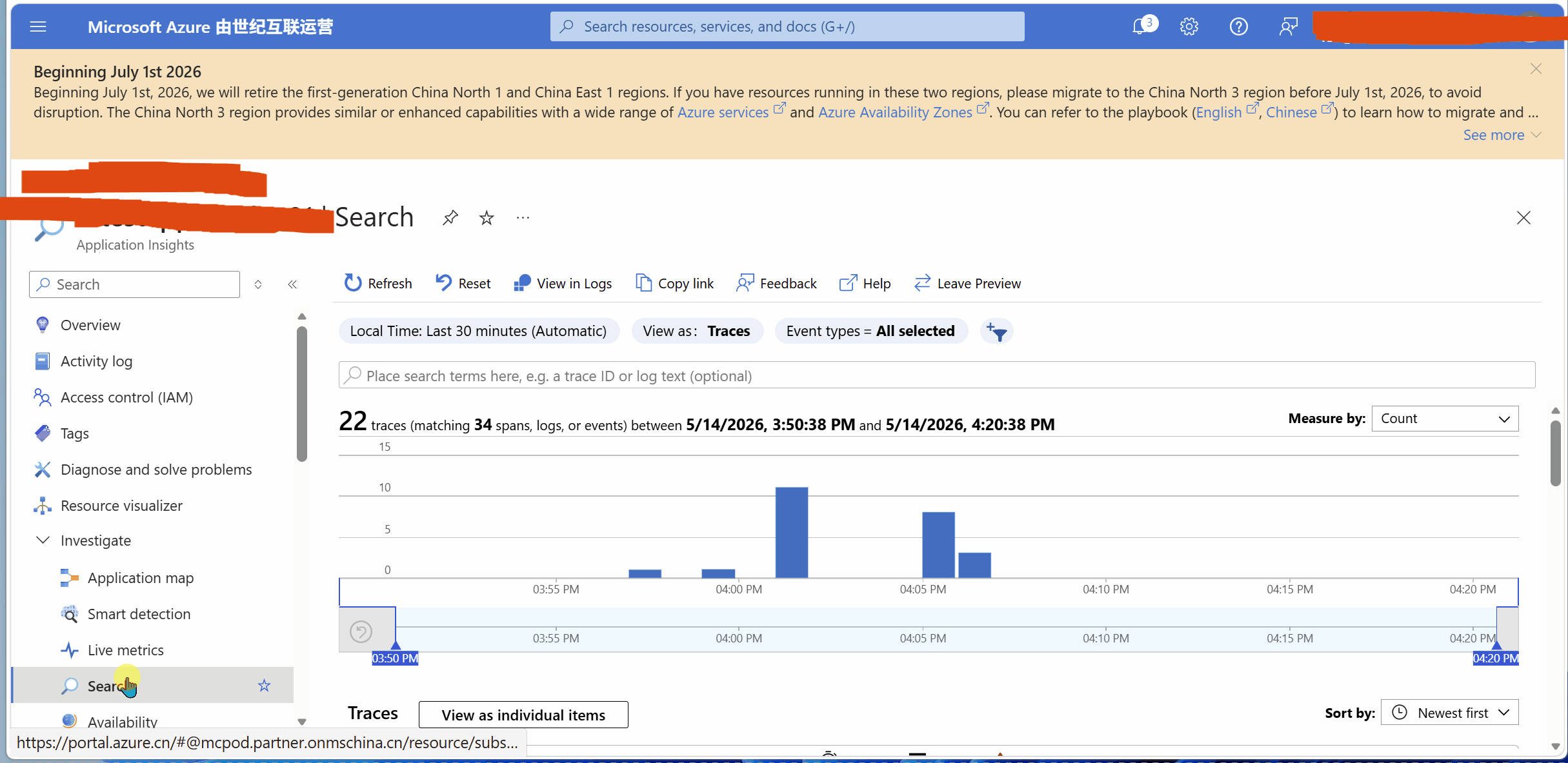Open Resource visualizer
Image resolution: width=1568 pixels, height=763 pixels.
(121, 506)
